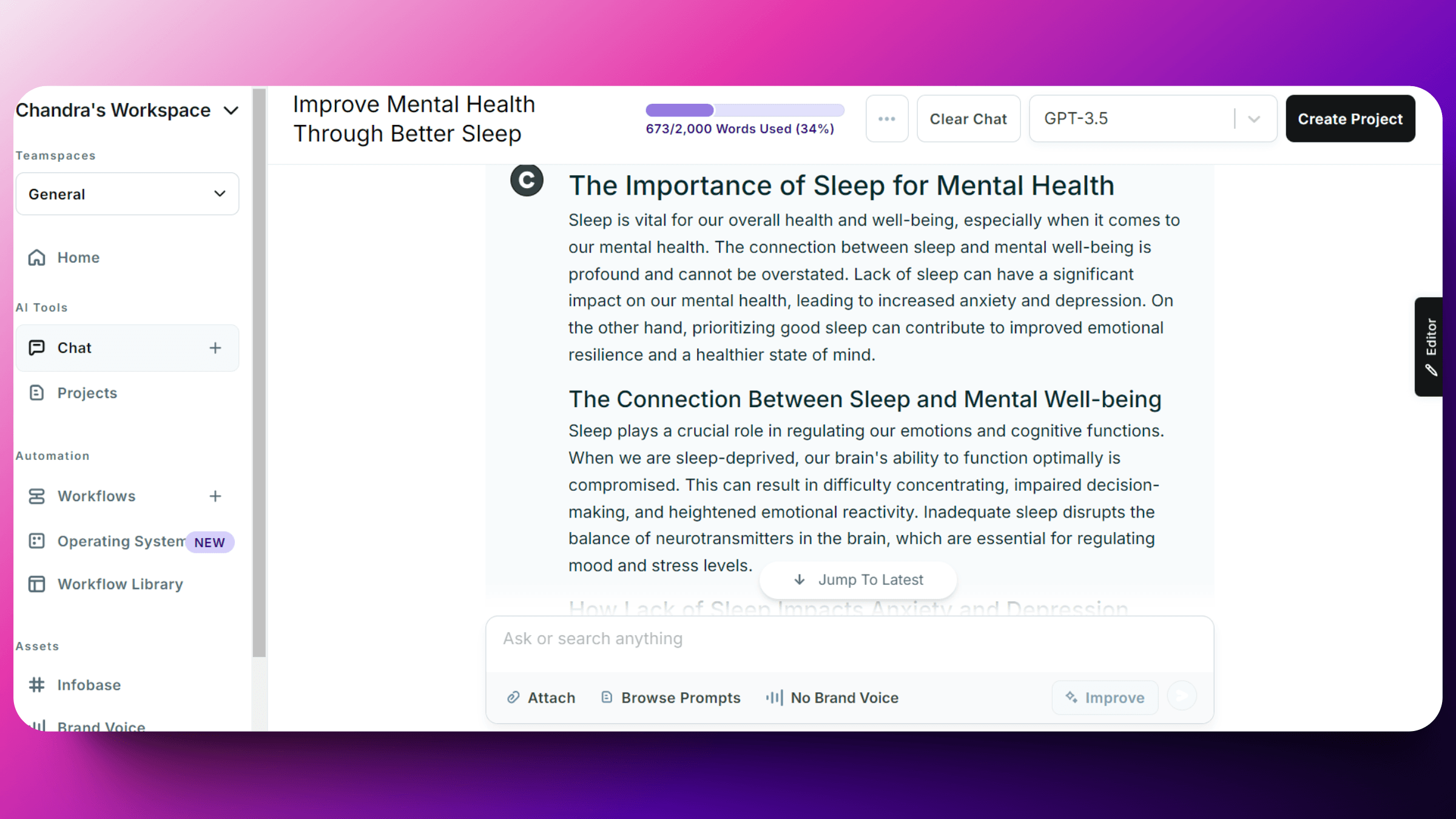This screenshot has width=1456, height=819.
Task: Click the Home menu item in sidebar
Action: (77, 258)
